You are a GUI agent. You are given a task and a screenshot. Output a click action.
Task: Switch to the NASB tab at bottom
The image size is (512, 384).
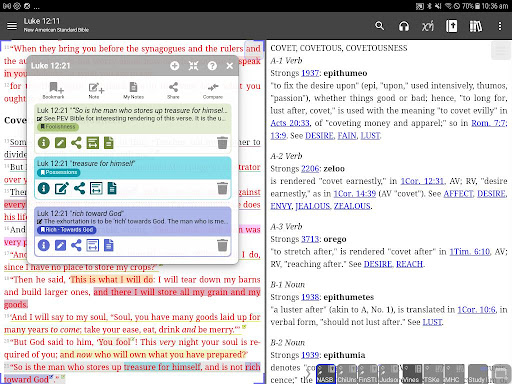coord(325,374)
